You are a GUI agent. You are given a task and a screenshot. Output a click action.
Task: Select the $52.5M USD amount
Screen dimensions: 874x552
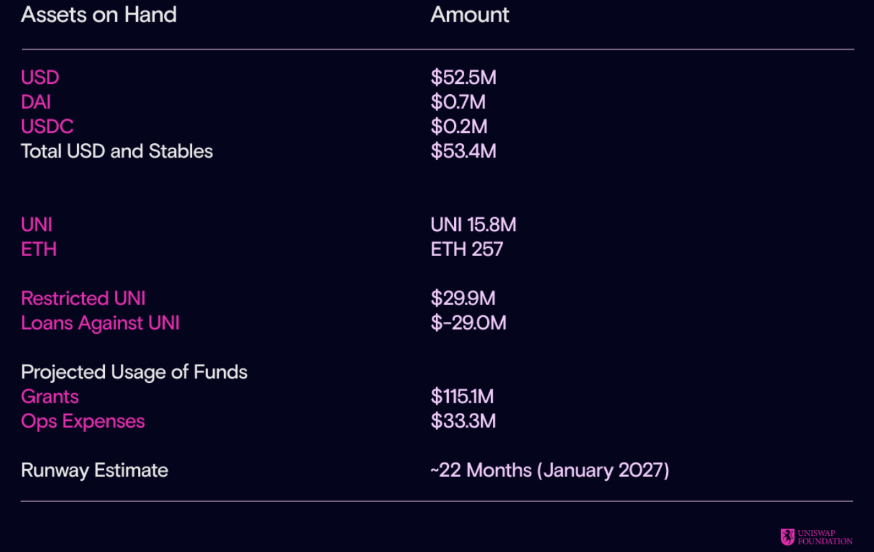click(x=463, y=78)
